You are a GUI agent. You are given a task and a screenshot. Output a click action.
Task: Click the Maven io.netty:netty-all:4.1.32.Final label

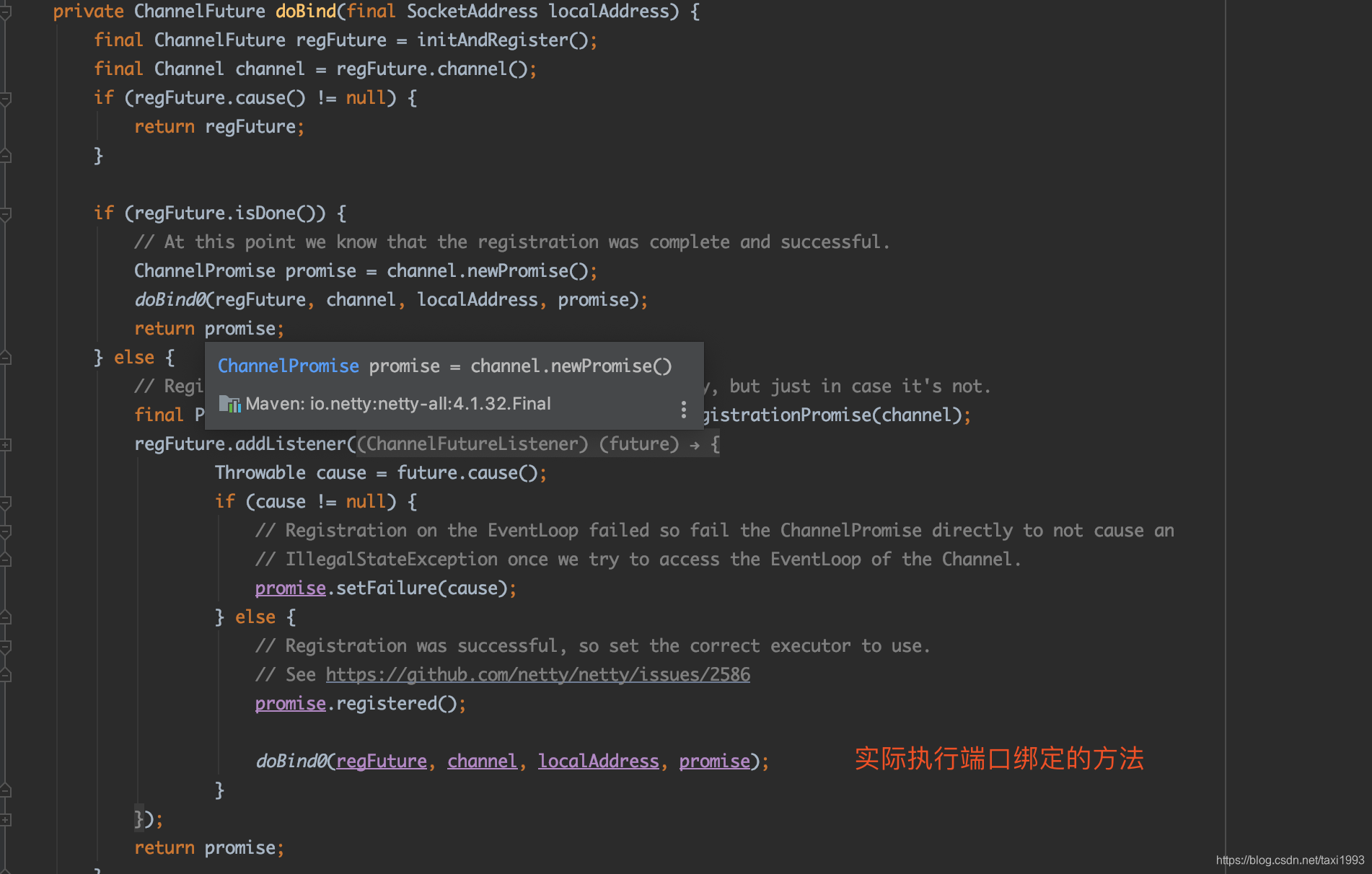(x=397, y=404)
